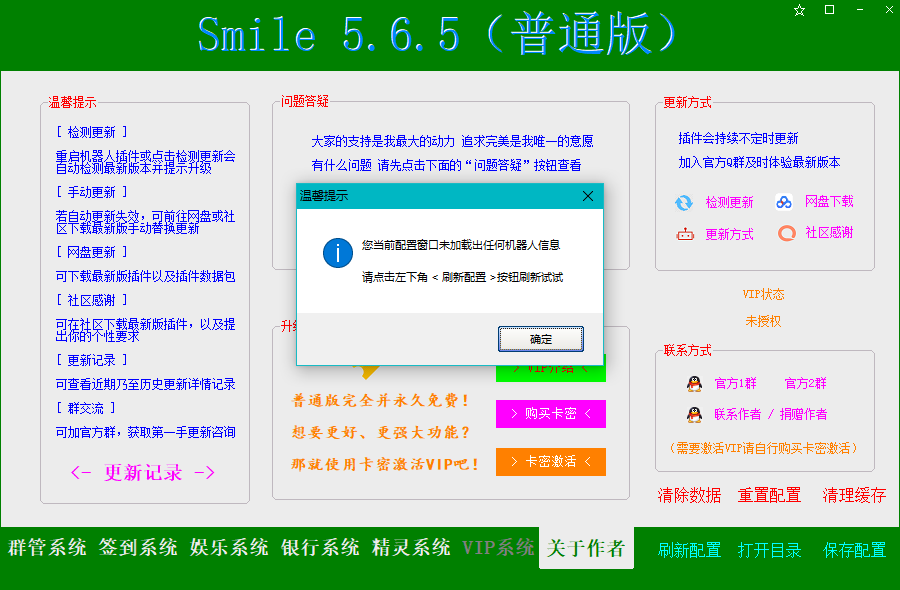Click the blue info icon in the dialog
The image size is (900, 590).
pyautogui.click(x=337, y=253)
